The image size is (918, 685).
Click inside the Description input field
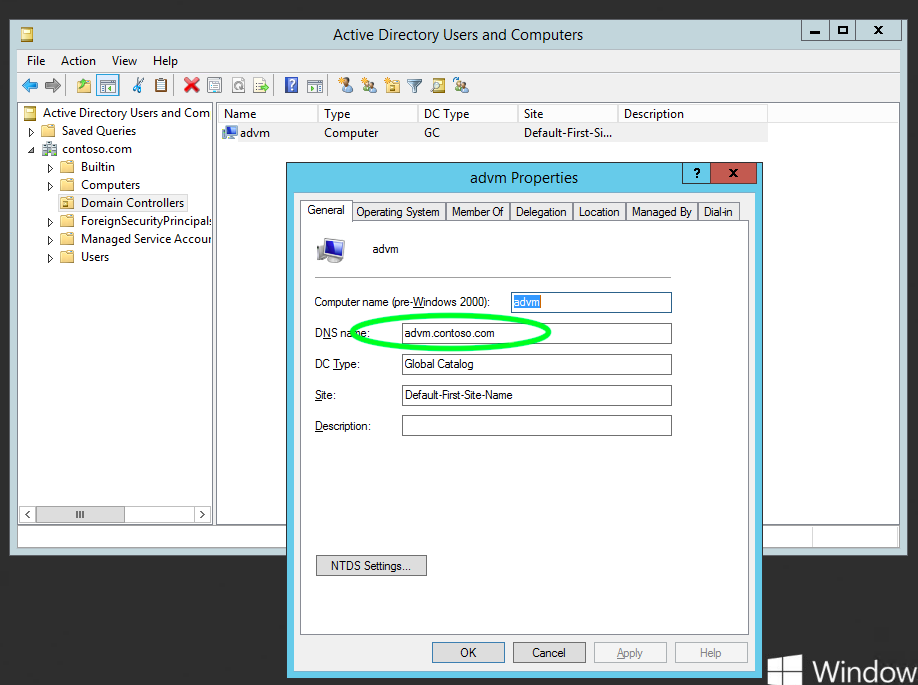click(536, 425)
